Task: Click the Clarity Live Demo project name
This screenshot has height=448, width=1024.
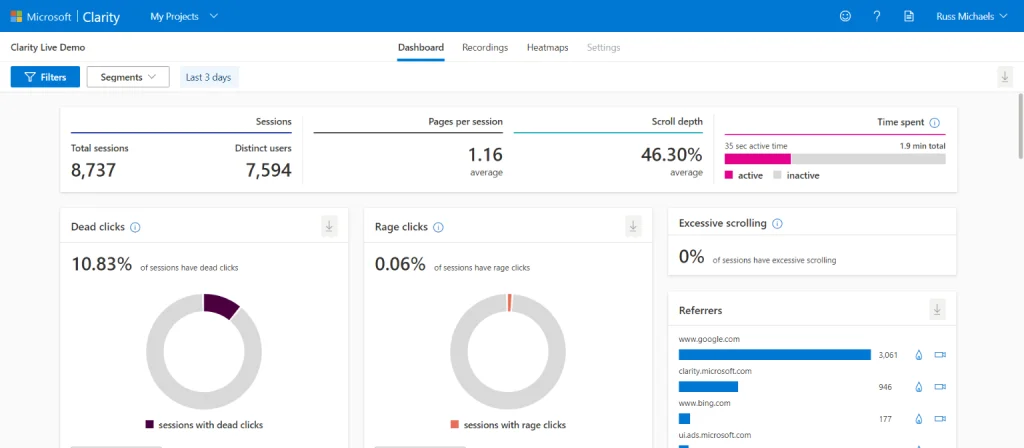Action: [48, 48]
